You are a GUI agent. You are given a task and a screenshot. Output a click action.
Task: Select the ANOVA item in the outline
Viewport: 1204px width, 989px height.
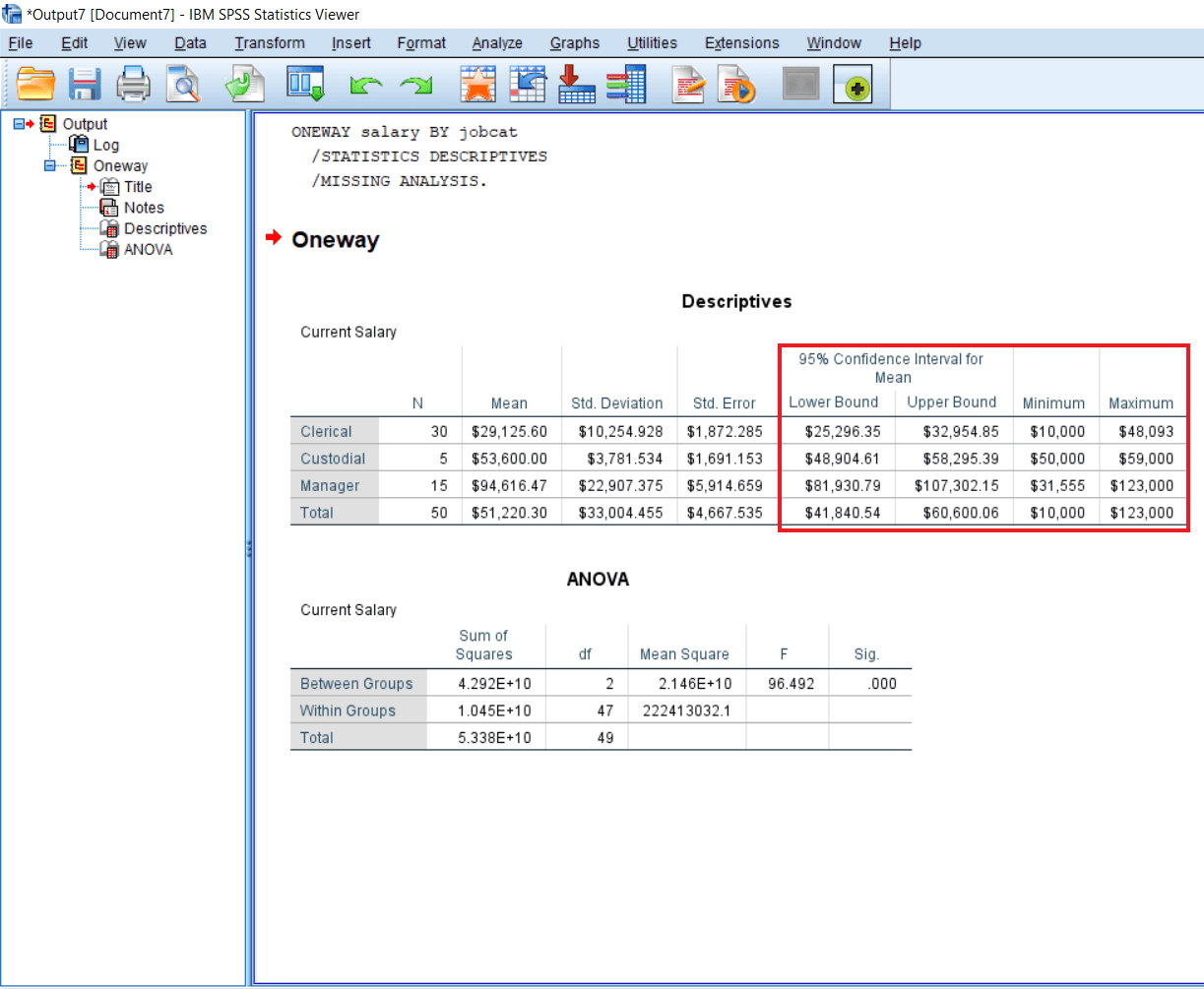click(x=148, y=249)
